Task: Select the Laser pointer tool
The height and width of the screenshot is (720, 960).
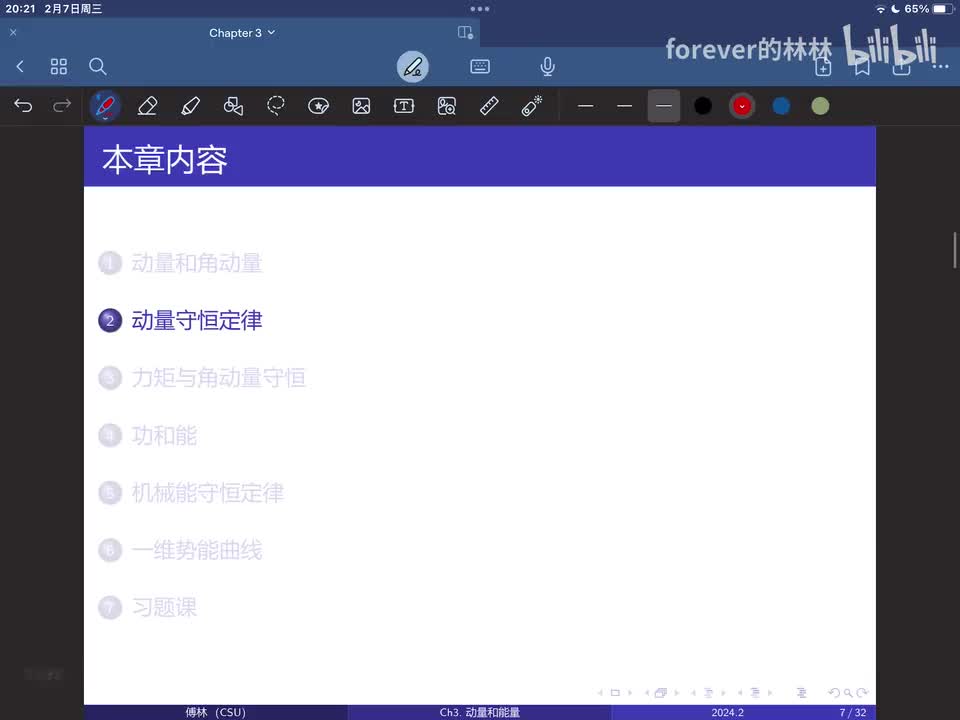Action: (531, 106)
